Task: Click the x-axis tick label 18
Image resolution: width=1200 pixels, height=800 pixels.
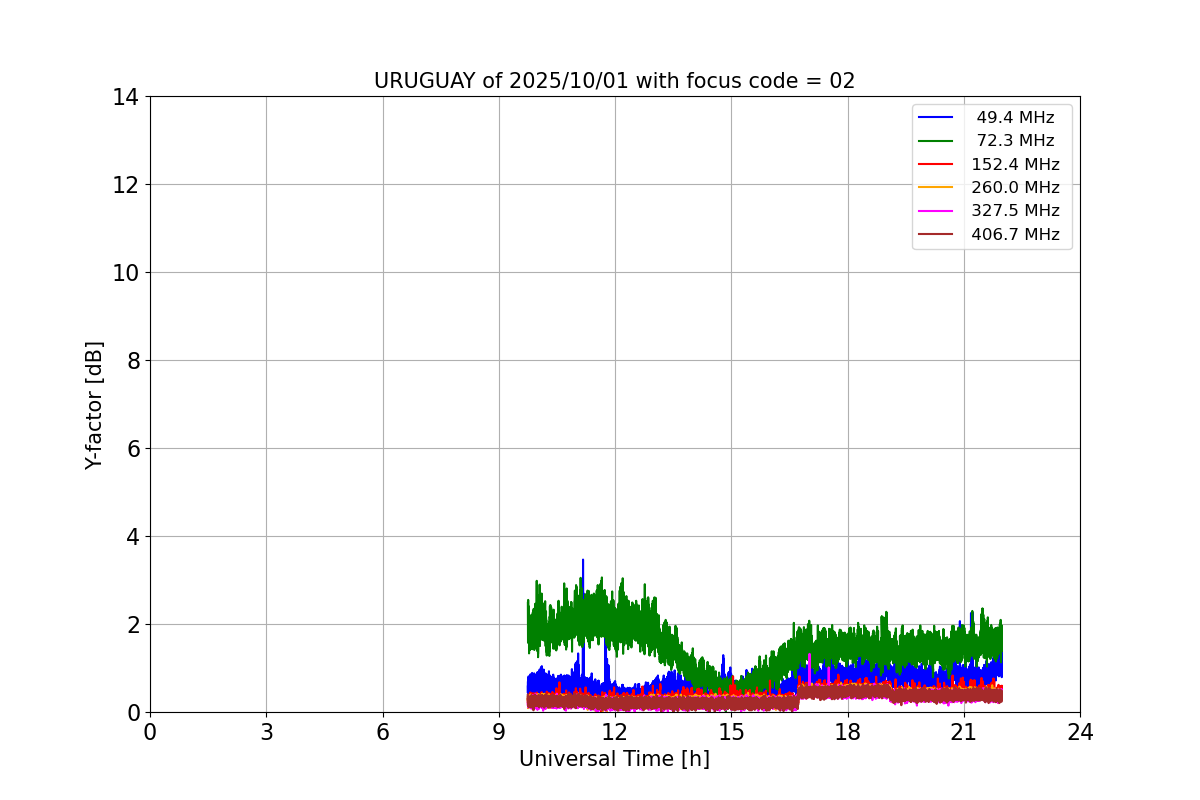Action: pos(848,732)
